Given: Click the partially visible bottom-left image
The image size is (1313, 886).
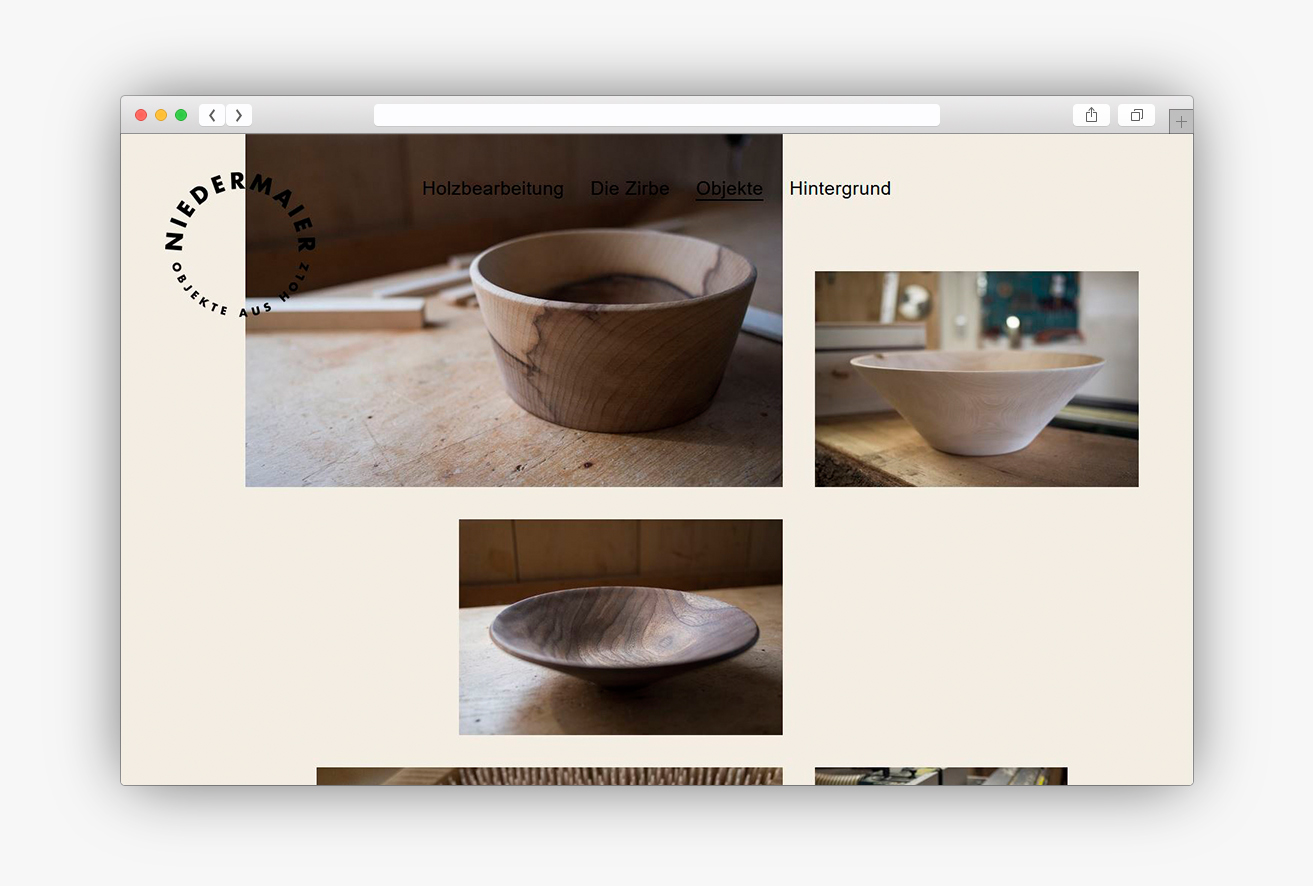Looking at the screenshot, I should click(549, 776).
